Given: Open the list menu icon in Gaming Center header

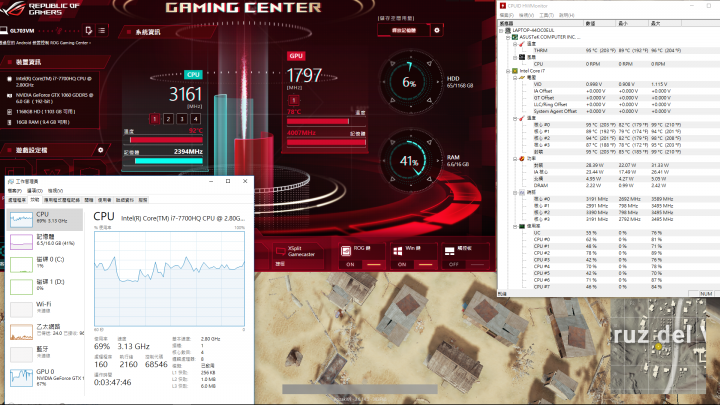Looking at the screenshot, I should (102, 31).
